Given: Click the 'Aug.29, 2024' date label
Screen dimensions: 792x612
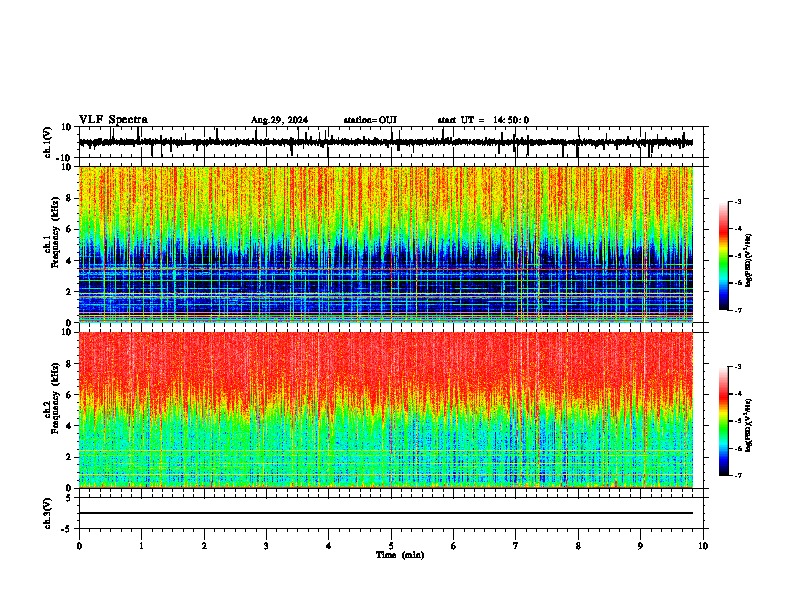Looking at the screenshot, I should 279,120.
